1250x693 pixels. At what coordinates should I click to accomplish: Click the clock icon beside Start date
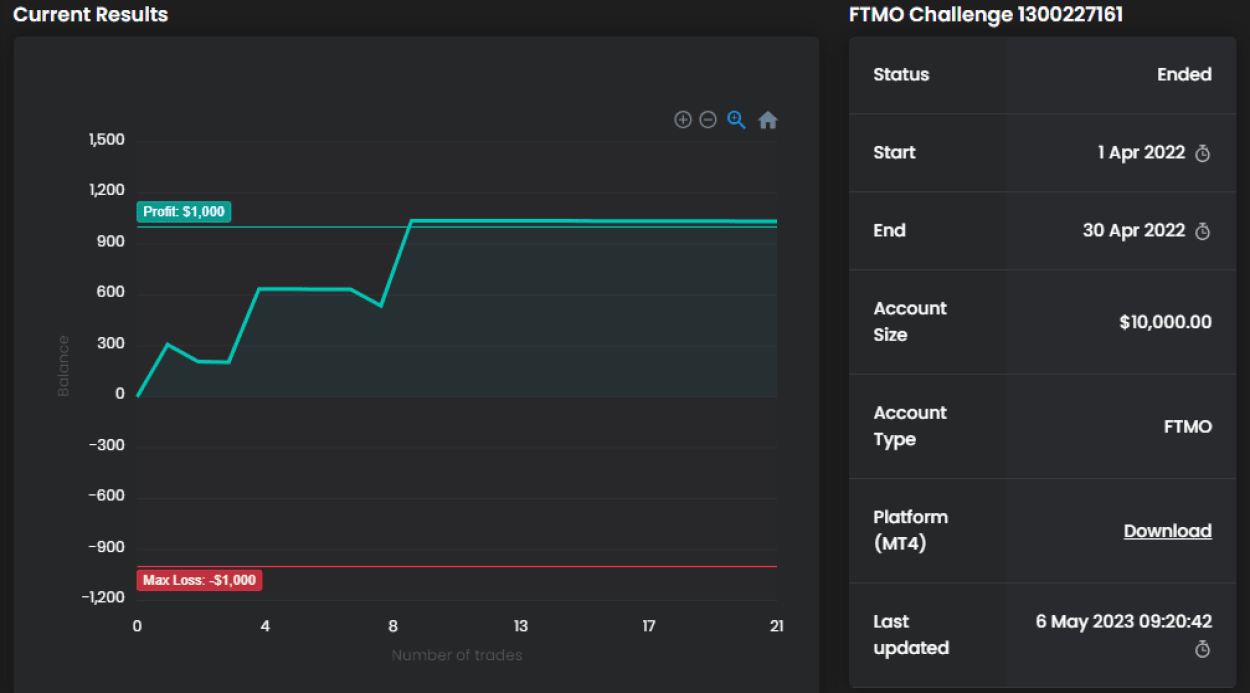1203,154
